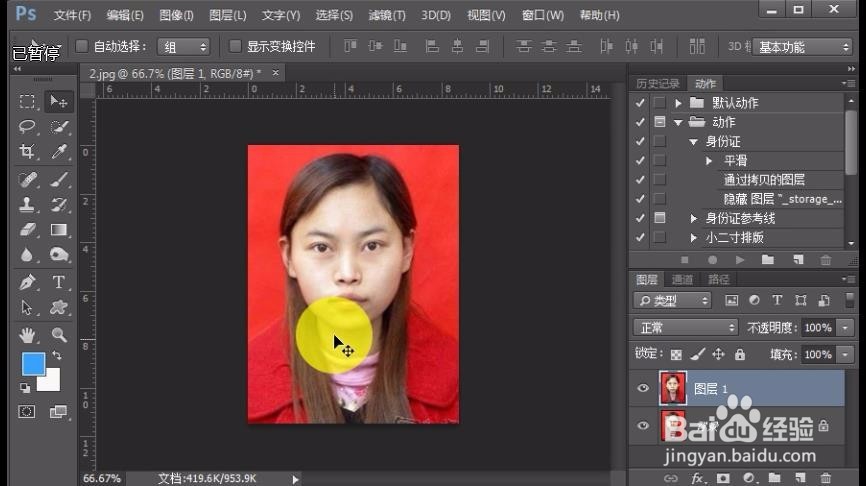Delete layer using Layers panel trash
The width and height of the screenshot is (866, 486).
(826, 478)
